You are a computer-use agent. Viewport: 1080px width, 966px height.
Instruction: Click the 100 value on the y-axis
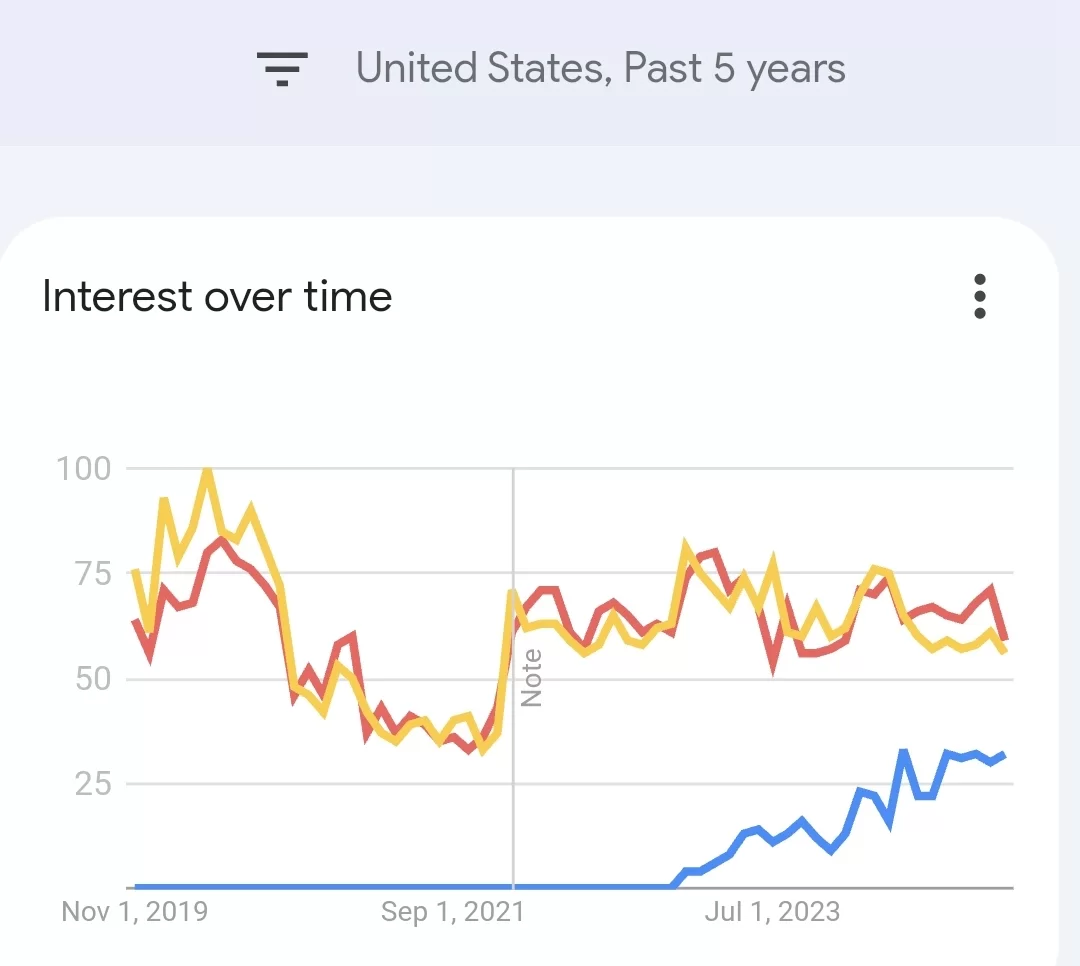pyautogui.click(x=83, y=469)
